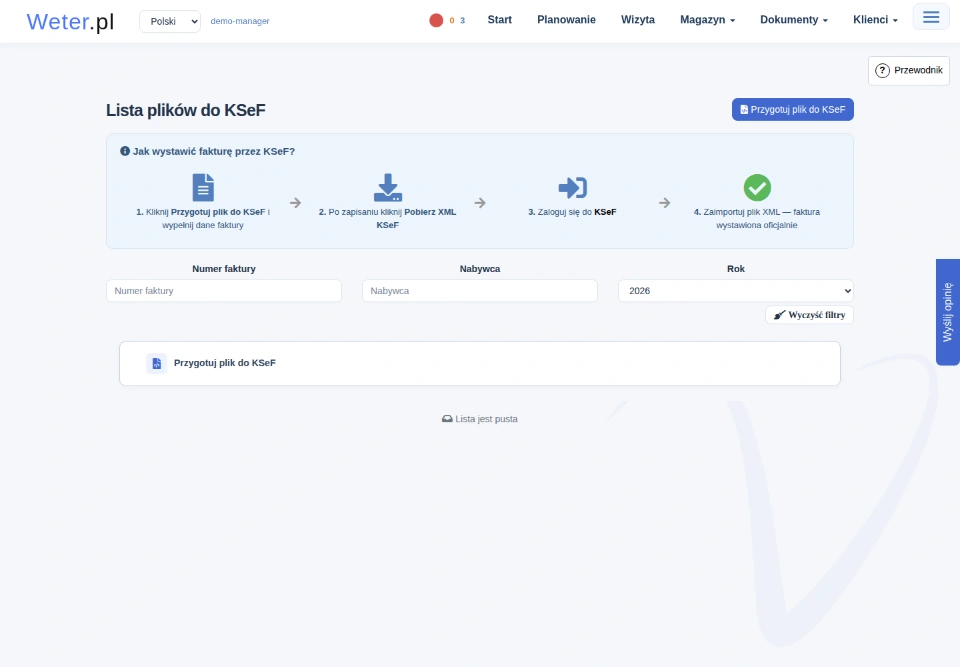The width and height of the screenshot is (960, 667).
Task: Click the info icon beside KSeF question
Action: point(125,151)
